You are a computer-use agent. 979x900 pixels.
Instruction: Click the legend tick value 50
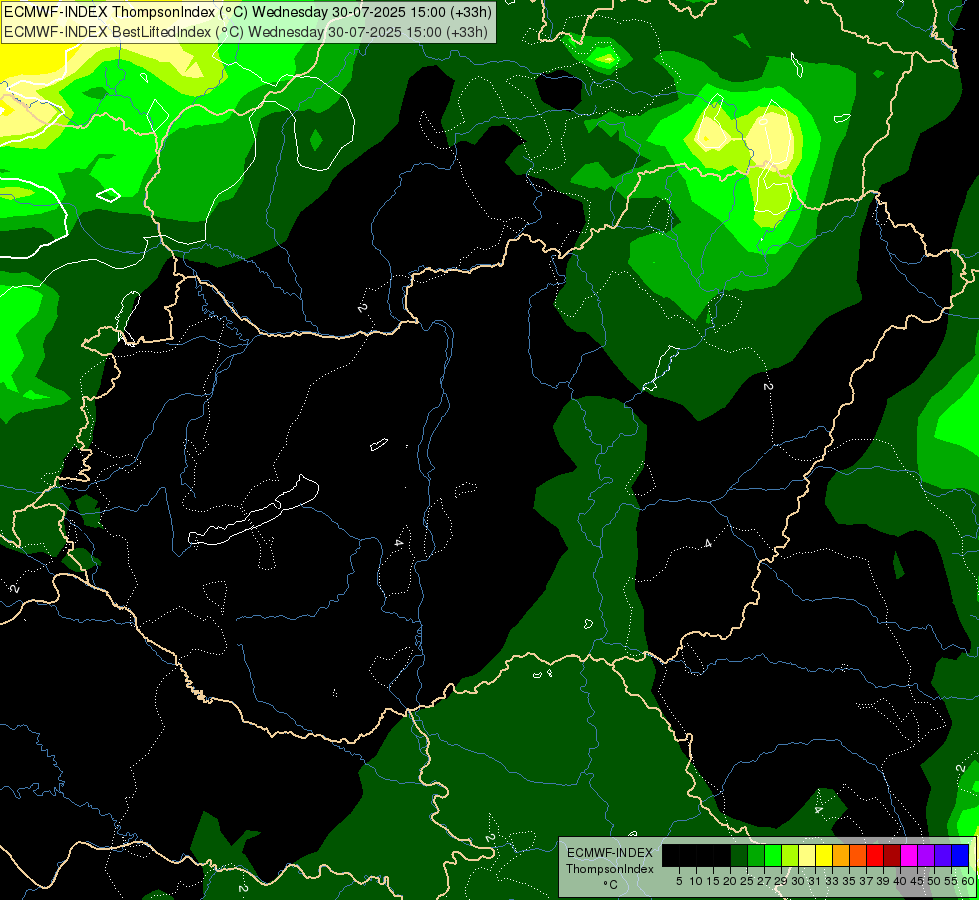[x=933, y=881]
